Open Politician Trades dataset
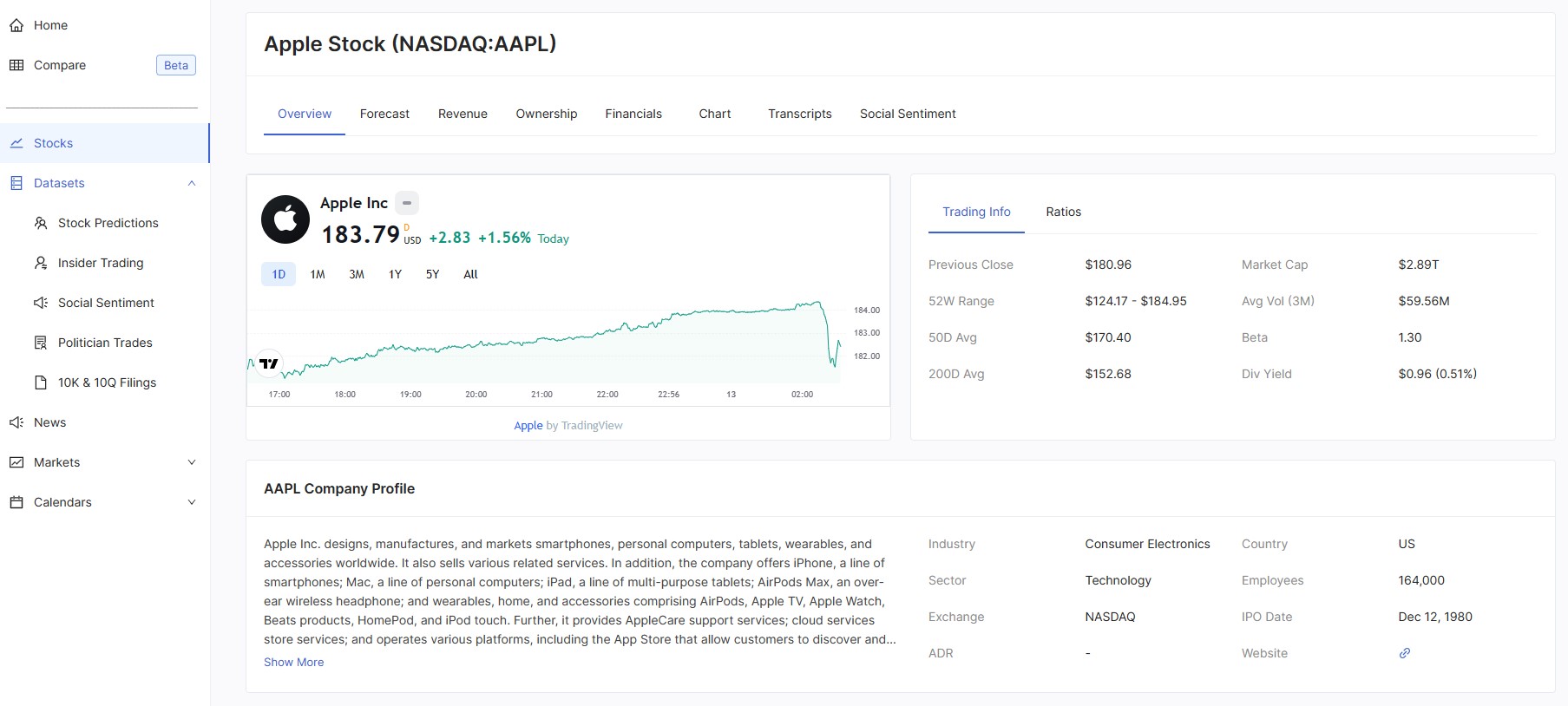Screen dimensions: 1568x706 click(105, 343)
